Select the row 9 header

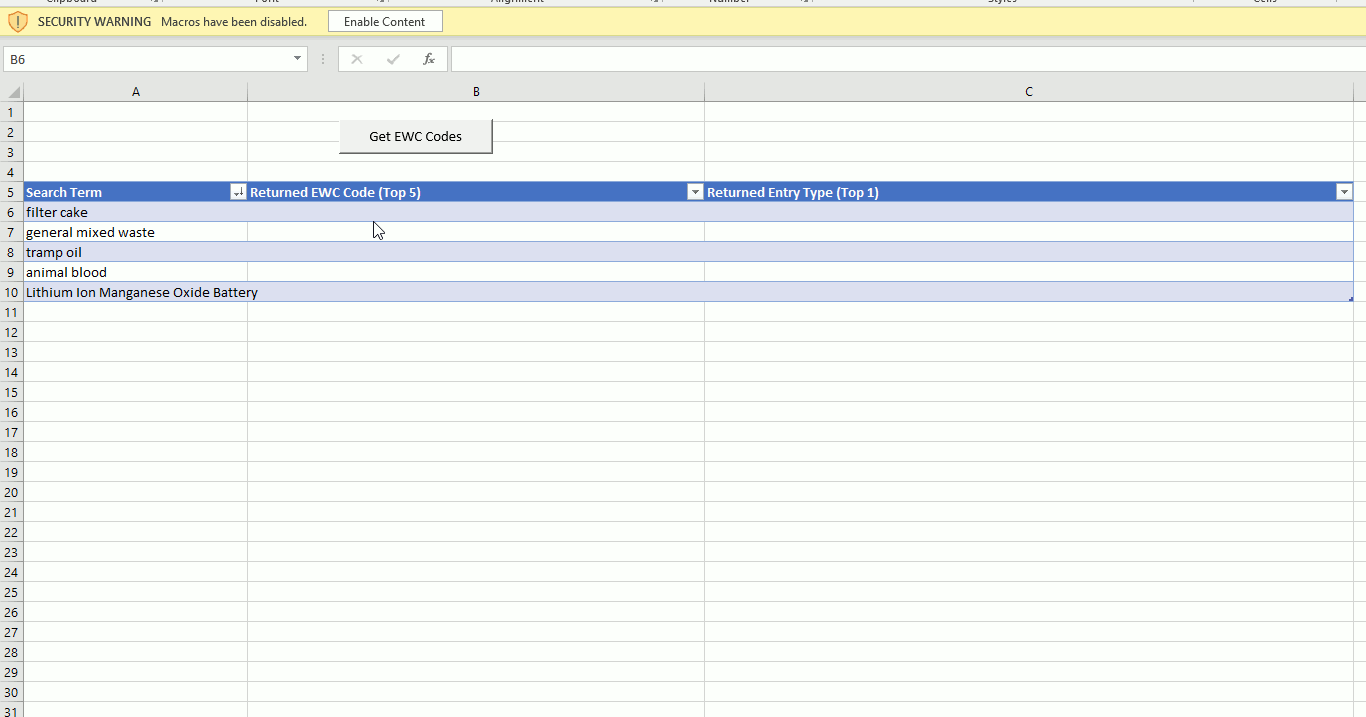tap(12, 272)
